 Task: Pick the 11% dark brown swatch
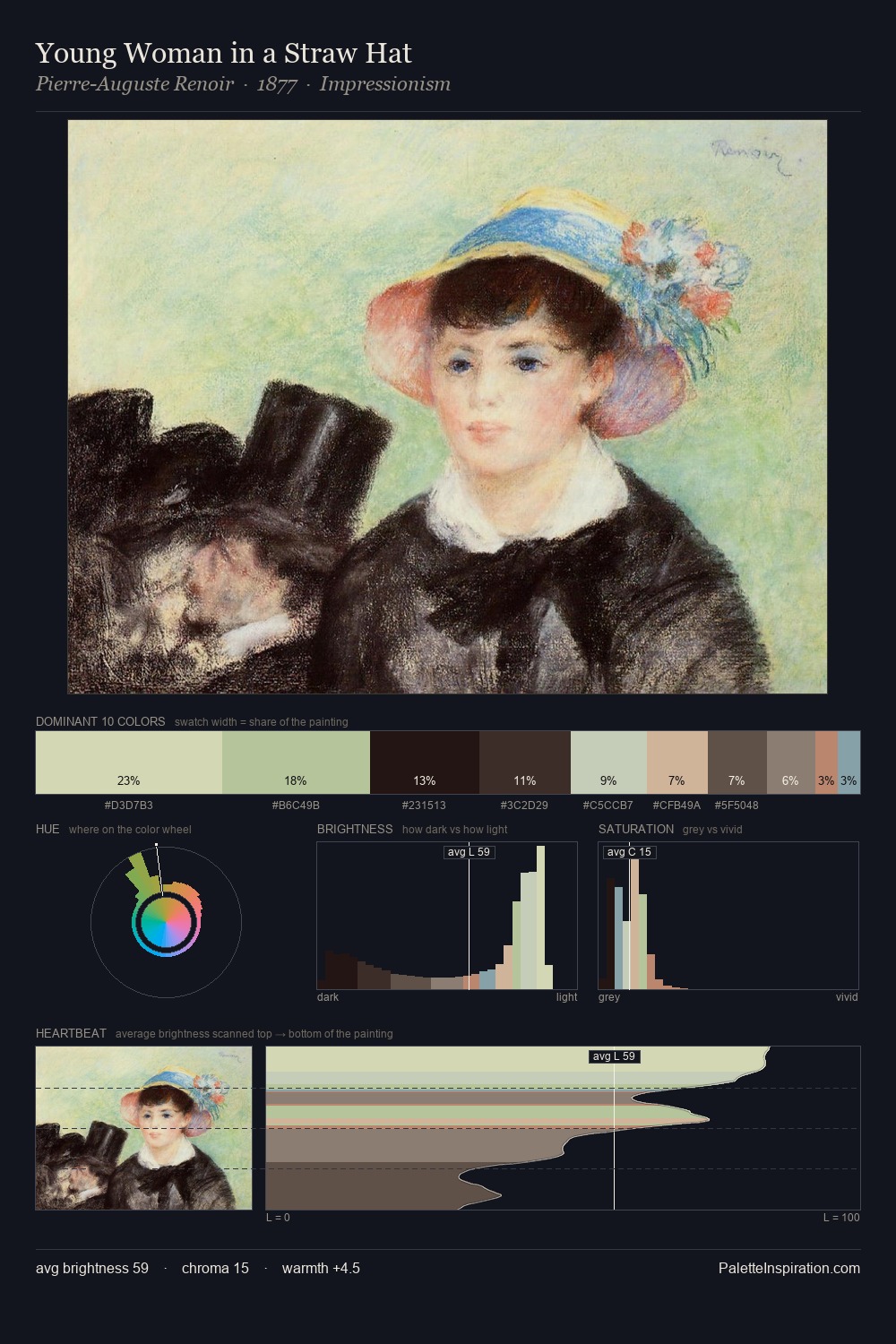point(525,762)
